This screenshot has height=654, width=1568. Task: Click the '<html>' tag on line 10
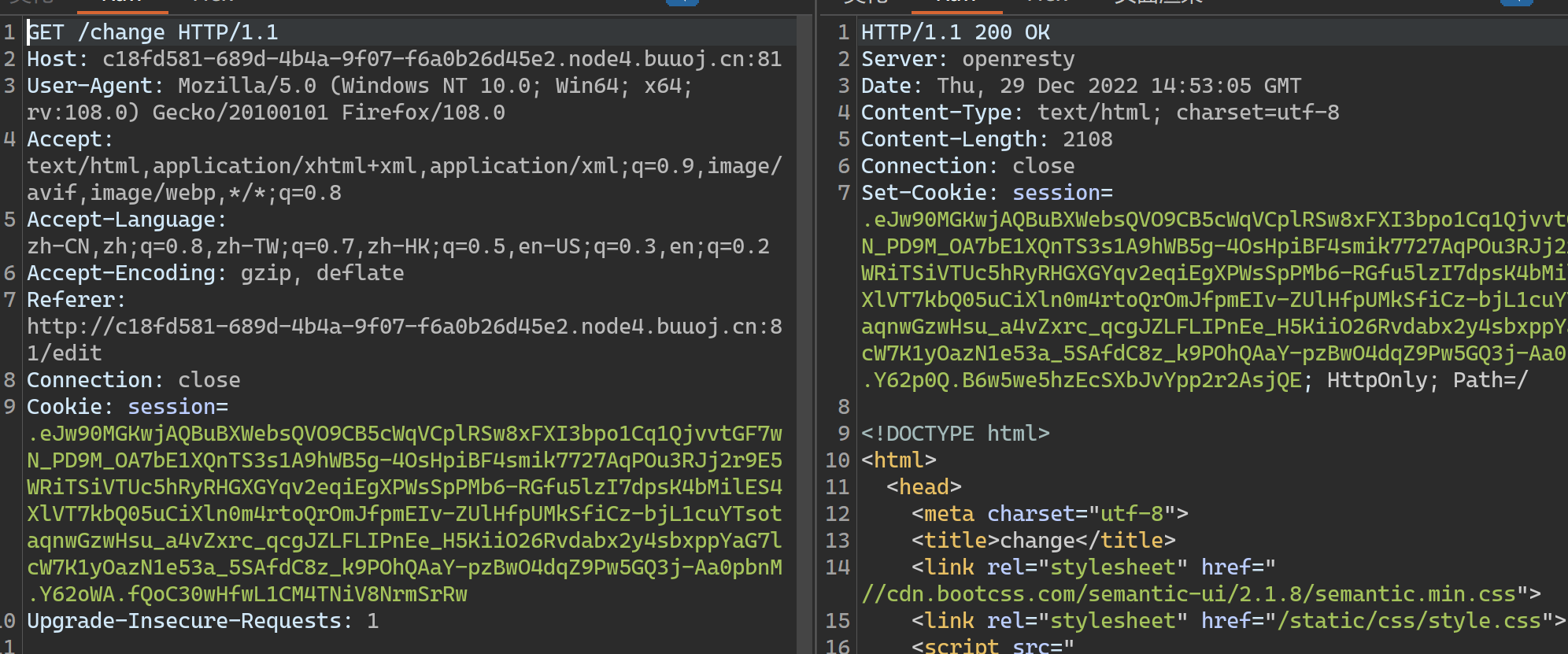click(x=898, y=460)
